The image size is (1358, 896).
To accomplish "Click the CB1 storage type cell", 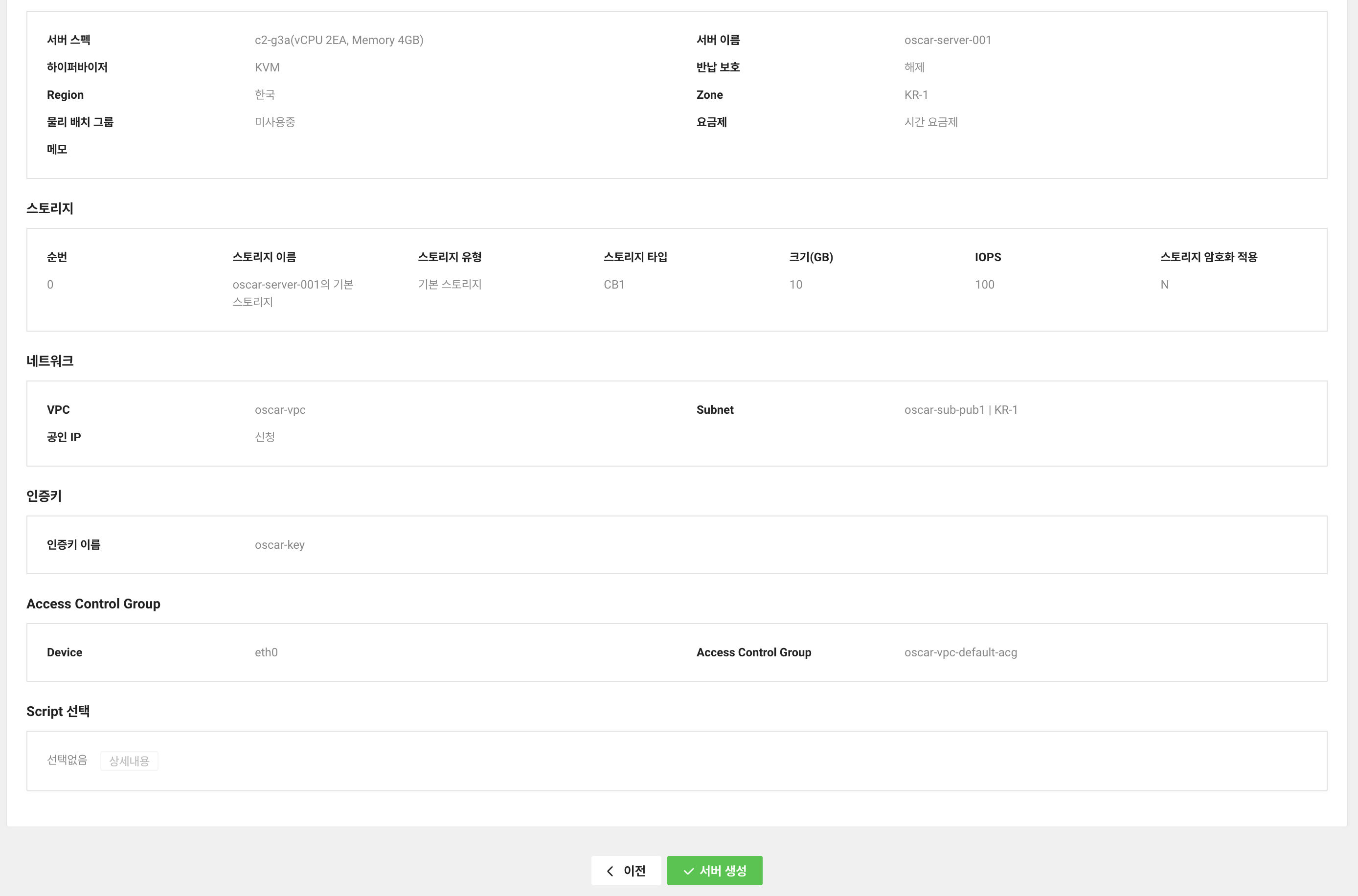I will 614,285.
